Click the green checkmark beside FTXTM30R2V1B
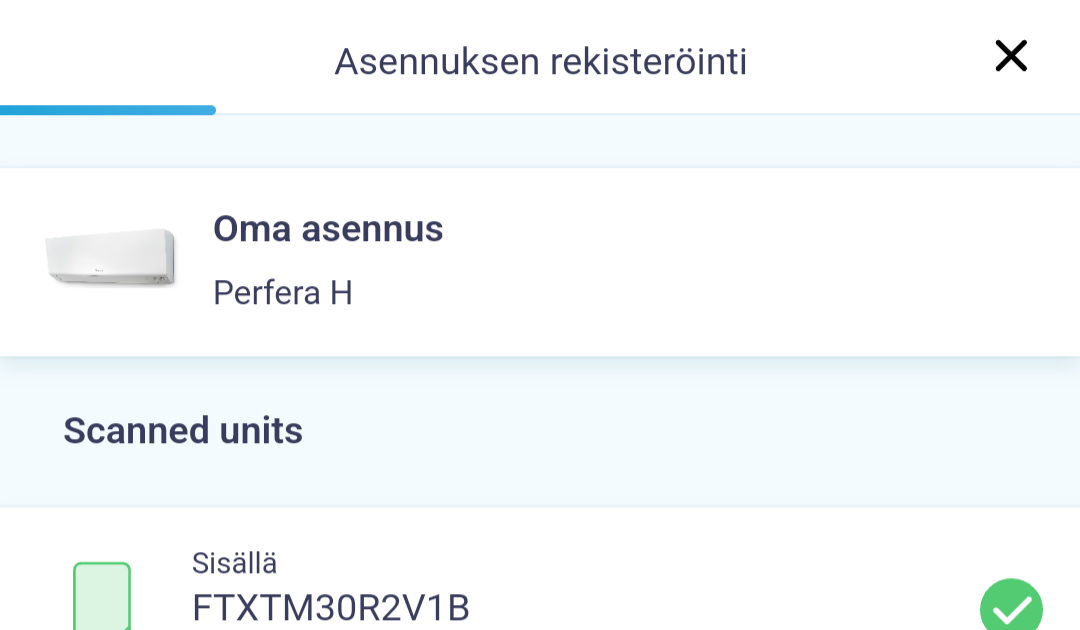The image size is (1080, 630). 1011,607
